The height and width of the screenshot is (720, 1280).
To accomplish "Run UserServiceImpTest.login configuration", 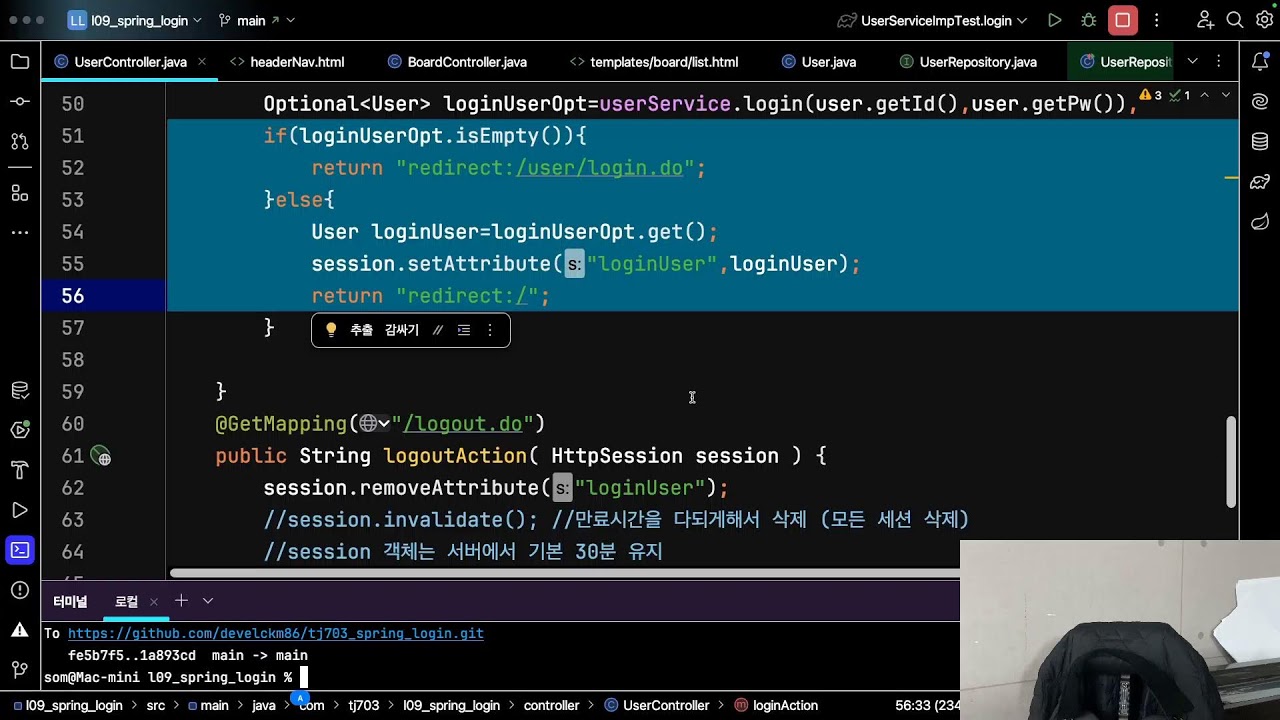I will 1055,20.
